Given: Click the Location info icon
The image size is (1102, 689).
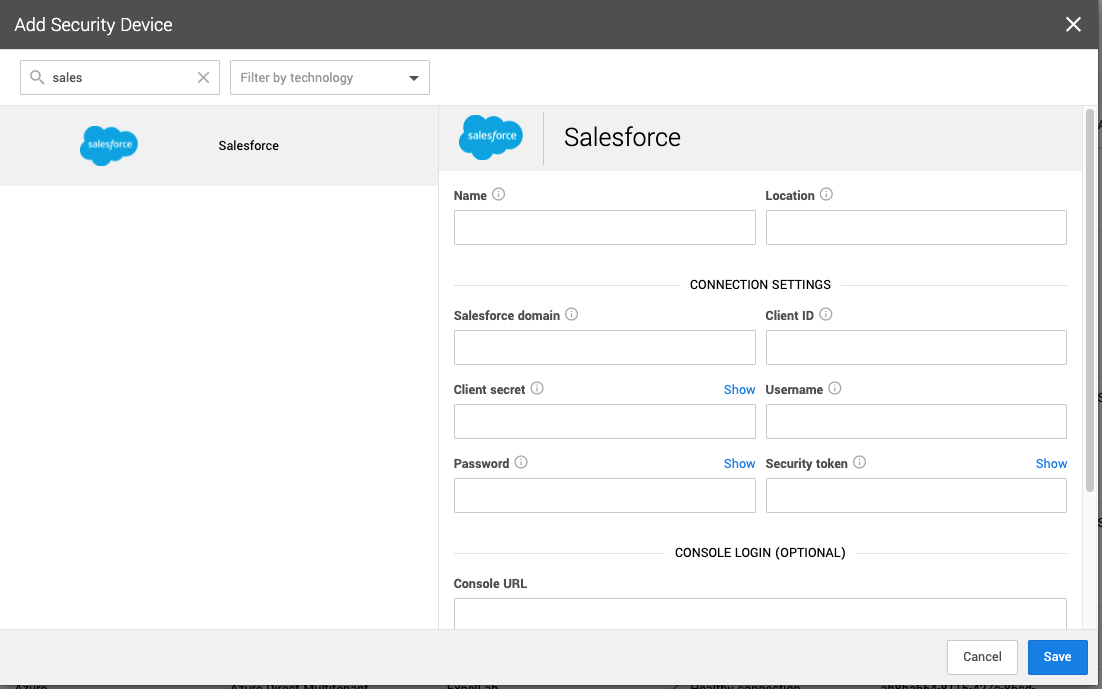Looking at the screenshot, I should (826, 194).
